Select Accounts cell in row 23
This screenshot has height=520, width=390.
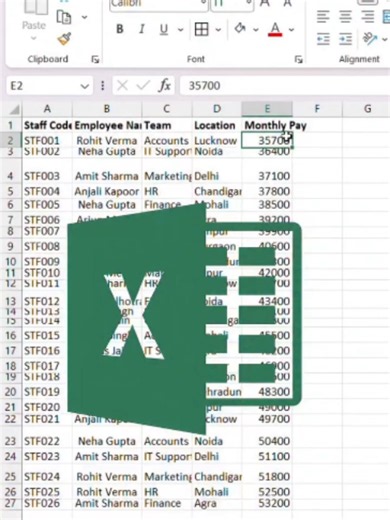click(x=167, y=438)
